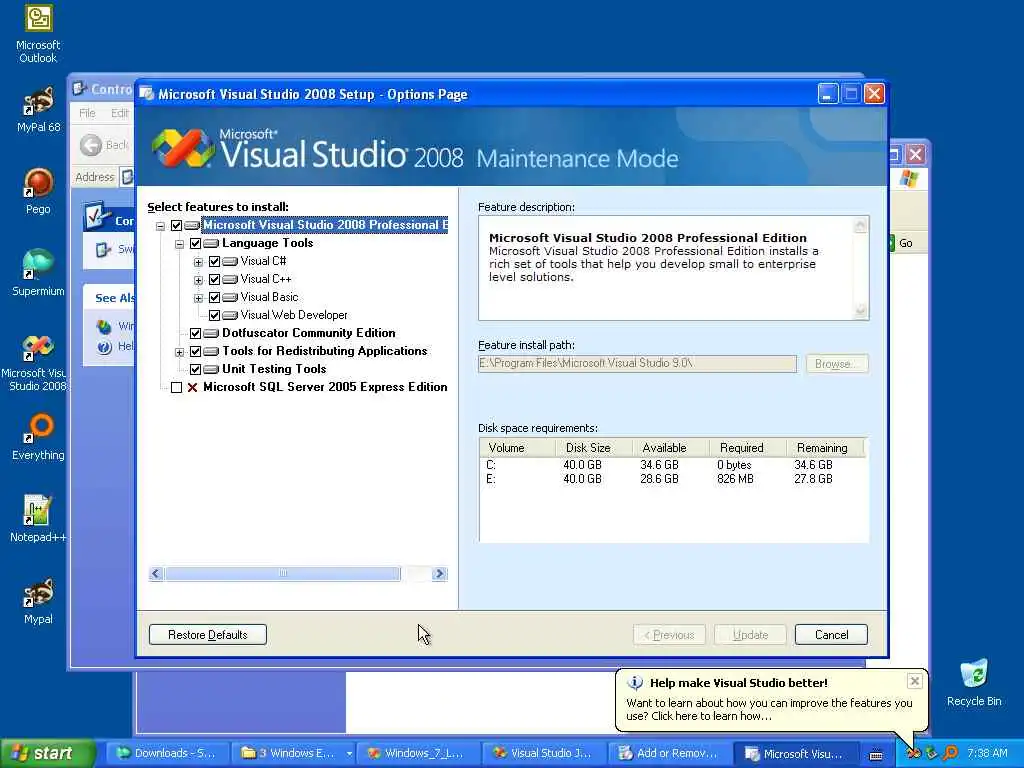Click the drive icon beside Unit Testing Tools
This screenshot has height=768, width=1024.
point(211,370)
